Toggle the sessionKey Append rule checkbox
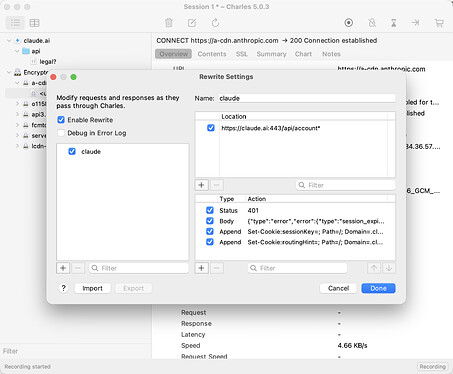Screen dimensions: 453x374 pos(210,231)
